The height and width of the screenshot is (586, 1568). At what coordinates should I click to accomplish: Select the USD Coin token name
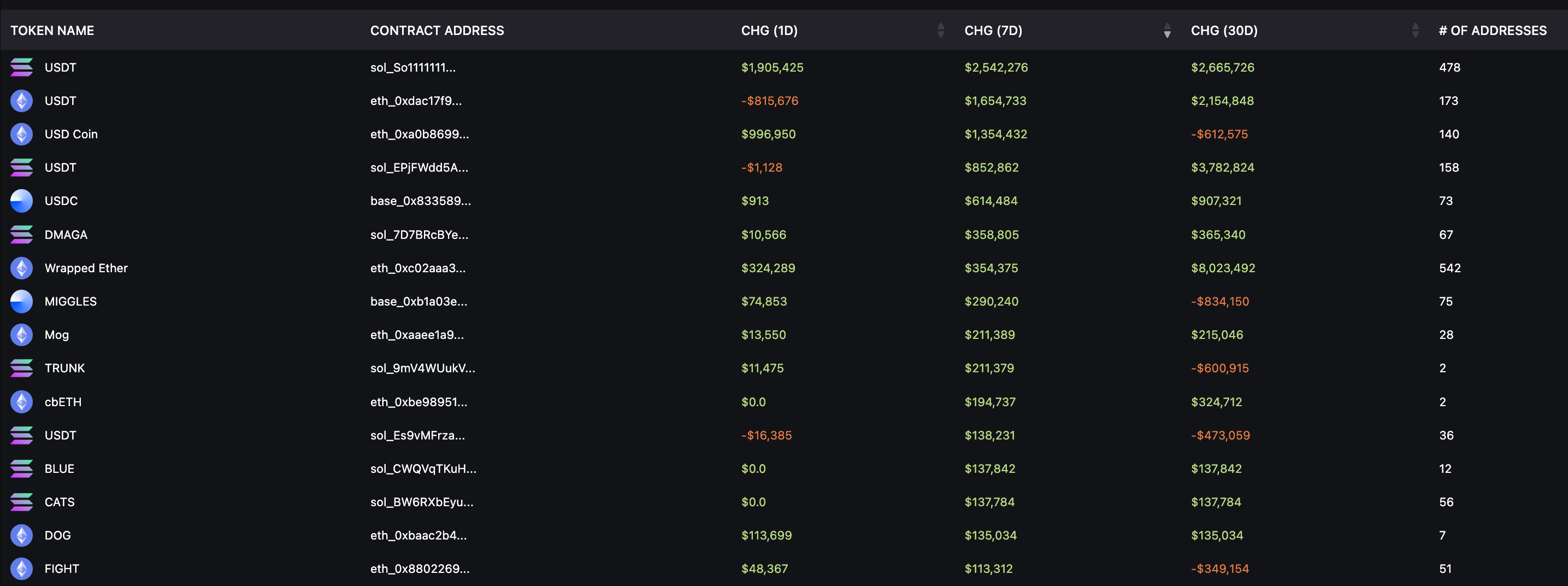(x=70, y=134)
